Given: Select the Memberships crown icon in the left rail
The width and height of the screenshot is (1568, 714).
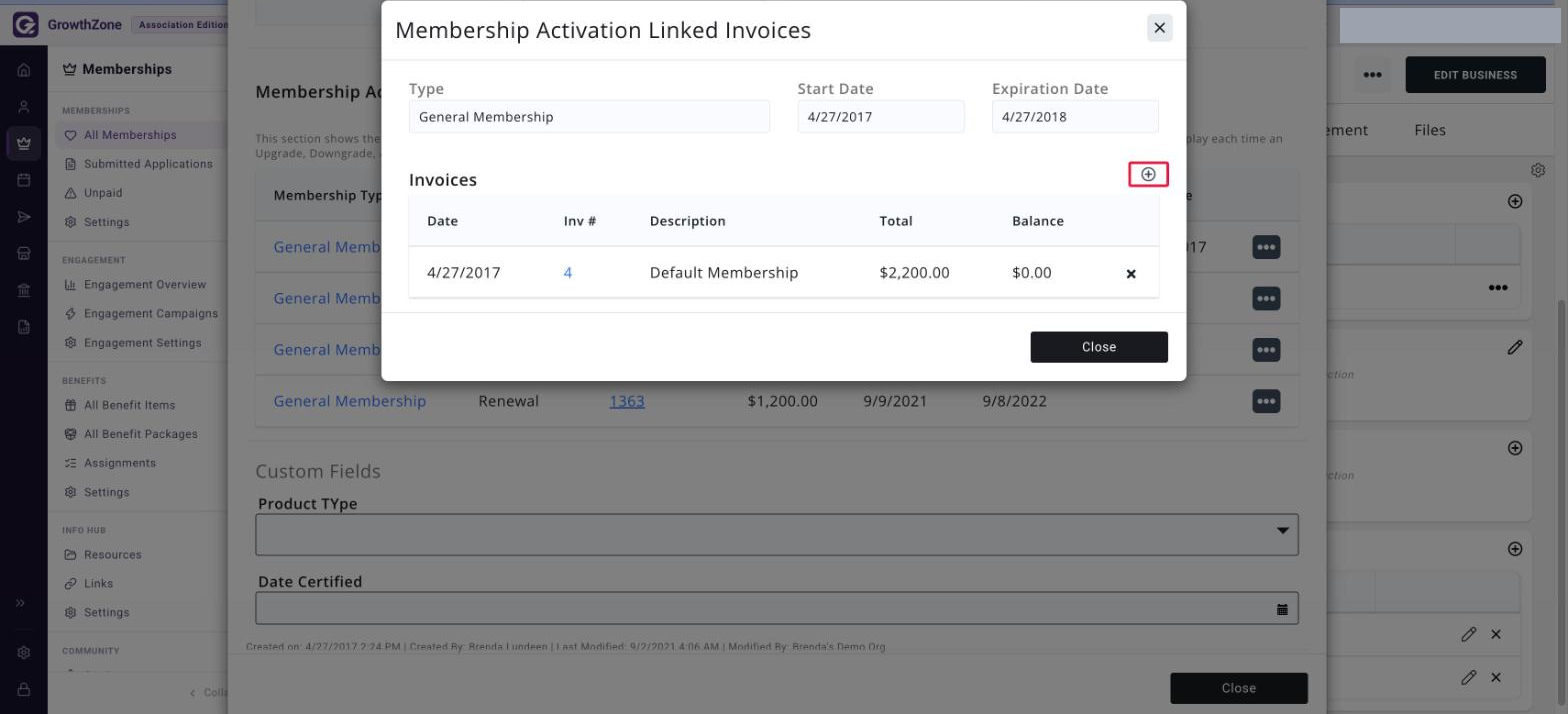Looking at the screenshot, I should 24,144.
